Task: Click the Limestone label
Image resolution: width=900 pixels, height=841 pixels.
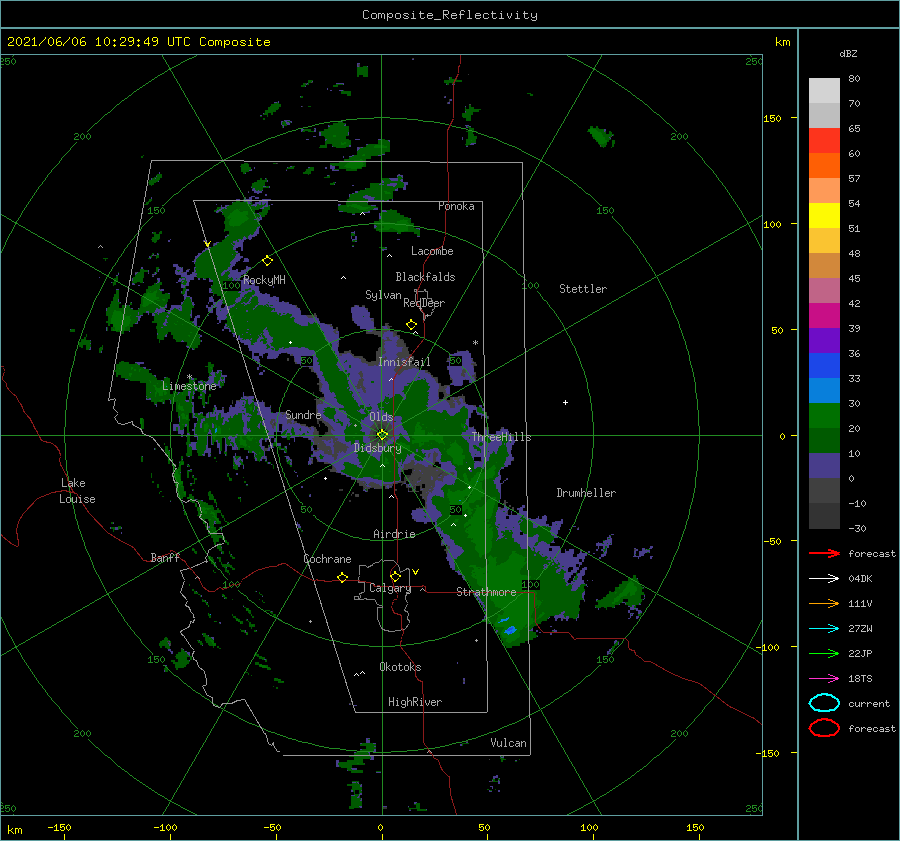Action: coord(189,386)
